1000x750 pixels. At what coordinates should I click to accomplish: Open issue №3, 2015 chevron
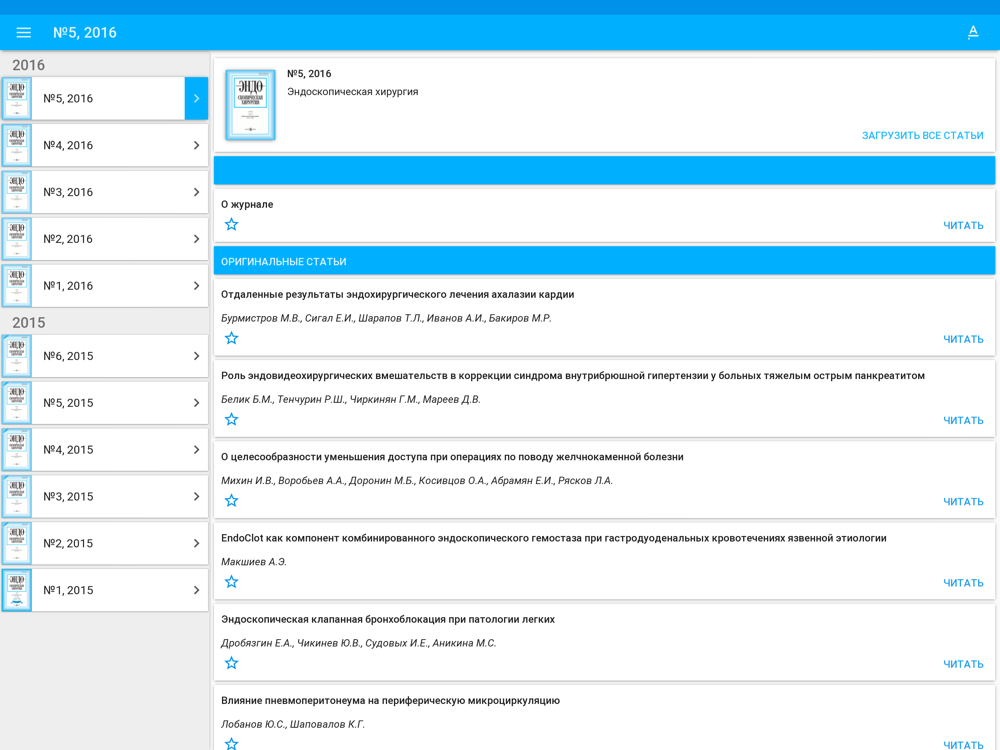point(196,496)
